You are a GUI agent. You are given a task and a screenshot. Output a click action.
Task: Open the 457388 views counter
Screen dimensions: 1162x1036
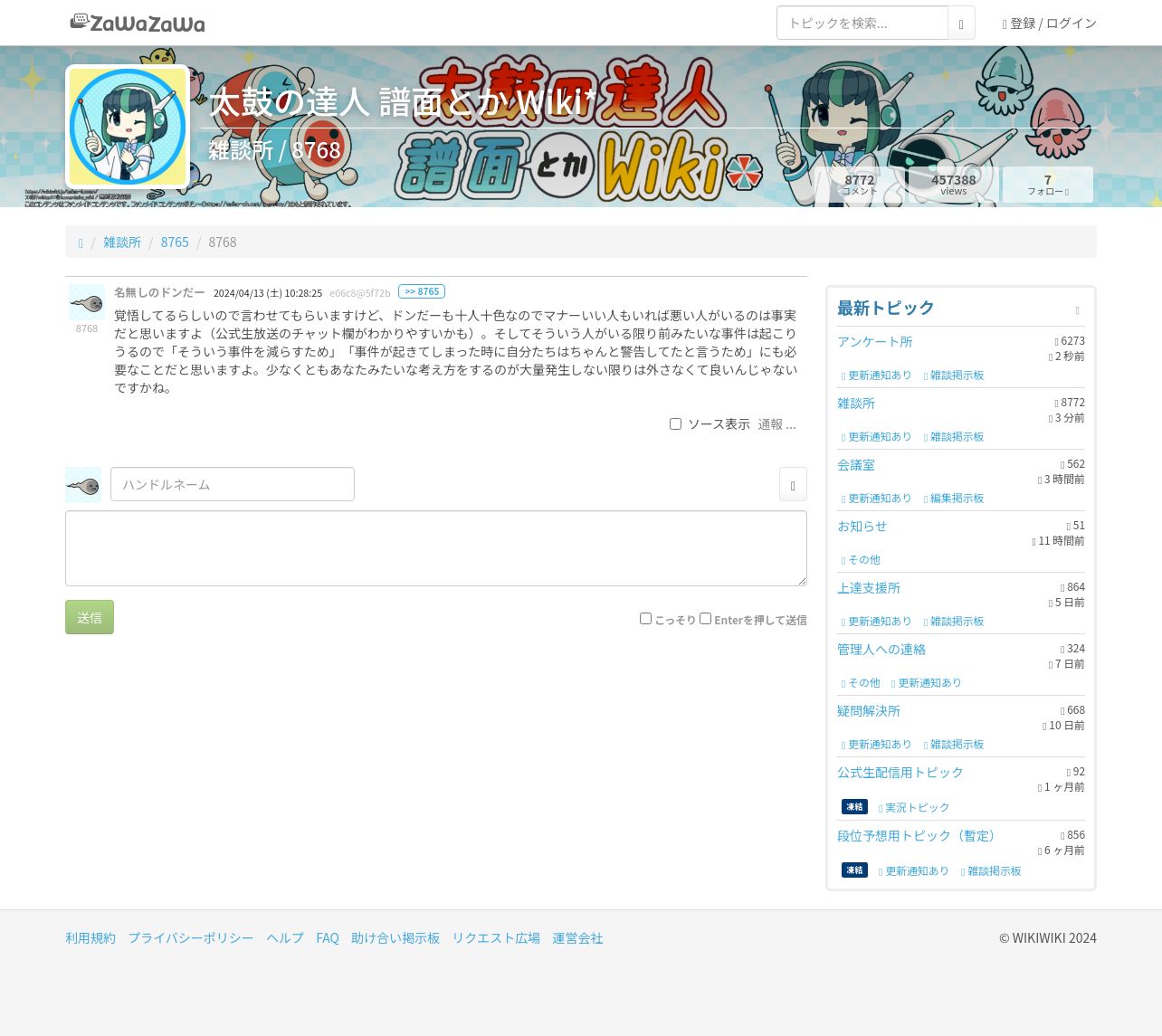pos(954,184)
